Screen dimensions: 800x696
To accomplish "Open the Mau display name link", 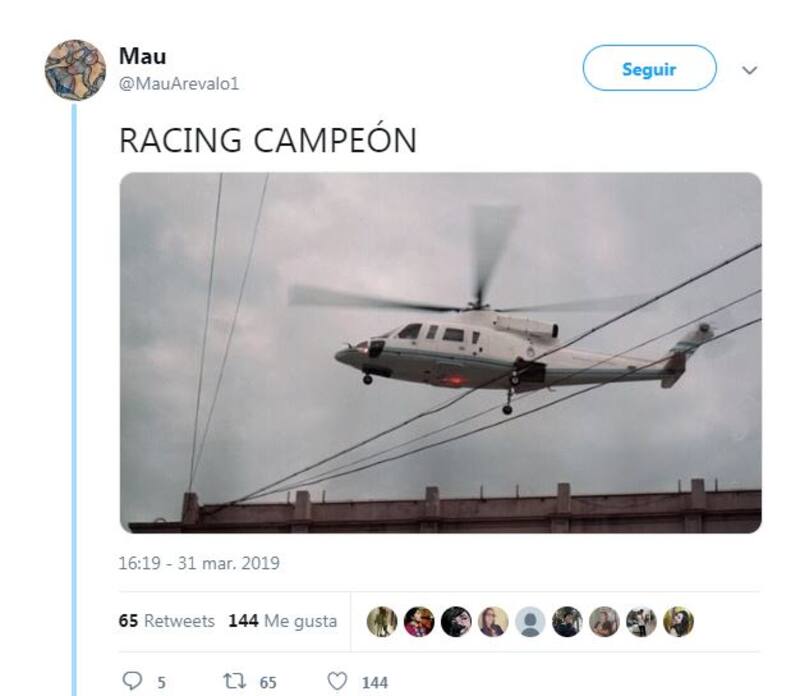I will point(142,56).
